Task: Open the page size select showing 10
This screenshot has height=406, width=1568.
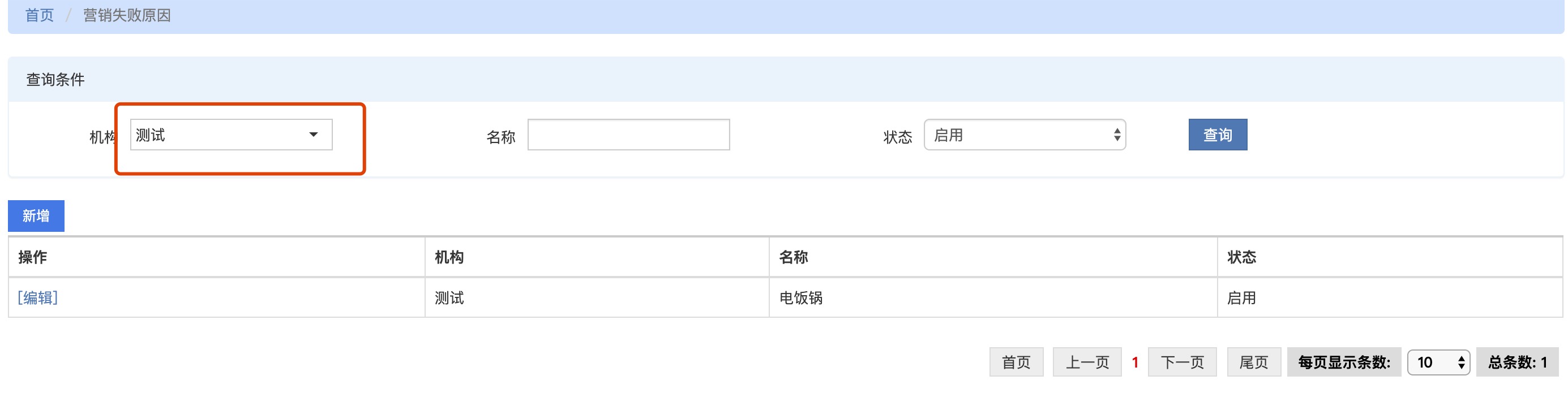Action: click(x=1438, y=362)
